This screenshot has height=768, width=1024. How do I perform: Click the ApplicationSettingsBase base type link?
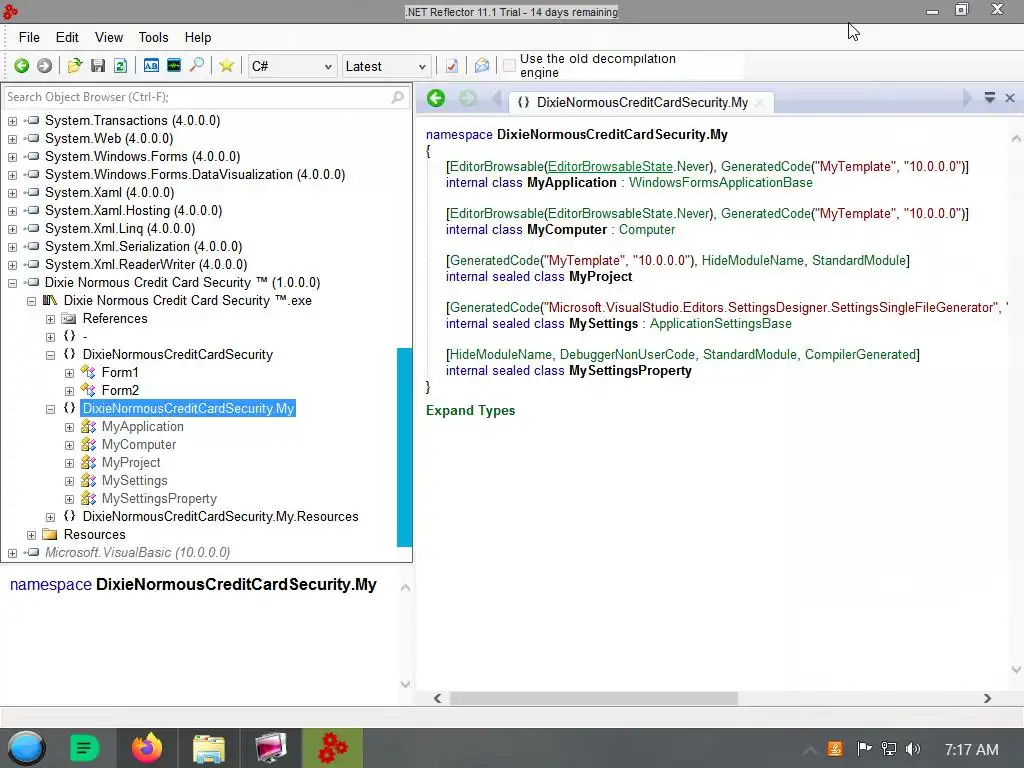click(720, 323)
